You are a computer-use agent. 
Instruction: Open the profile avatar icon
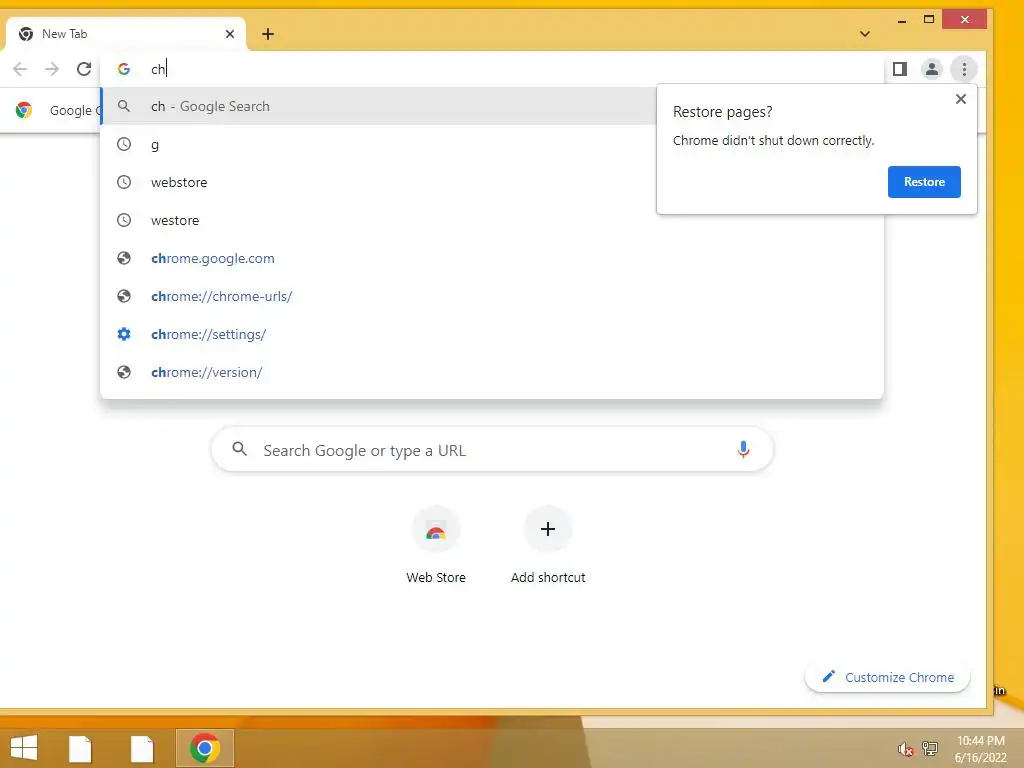932,69
